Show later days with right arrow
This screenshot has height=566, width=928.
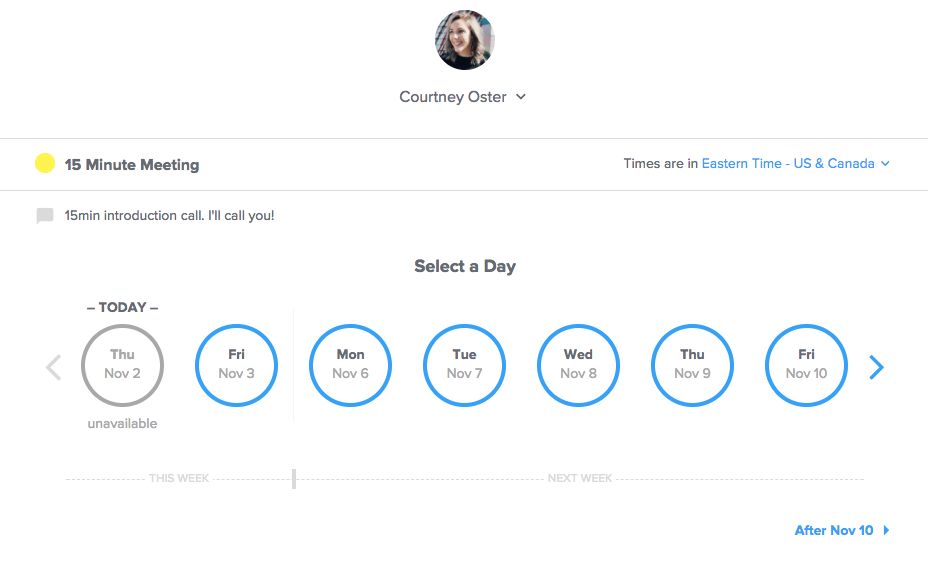click(876, 367)
